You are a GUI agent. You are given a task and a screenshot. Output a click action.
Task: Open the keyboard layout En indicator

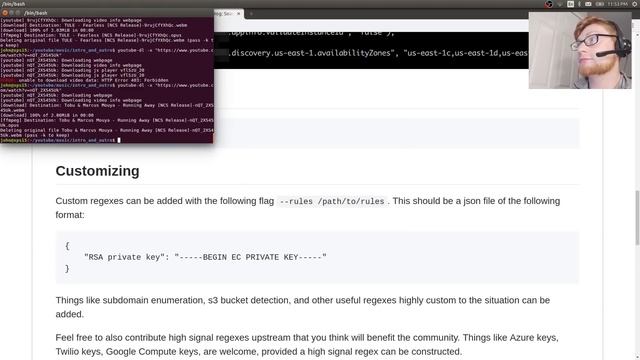[570, 4]
